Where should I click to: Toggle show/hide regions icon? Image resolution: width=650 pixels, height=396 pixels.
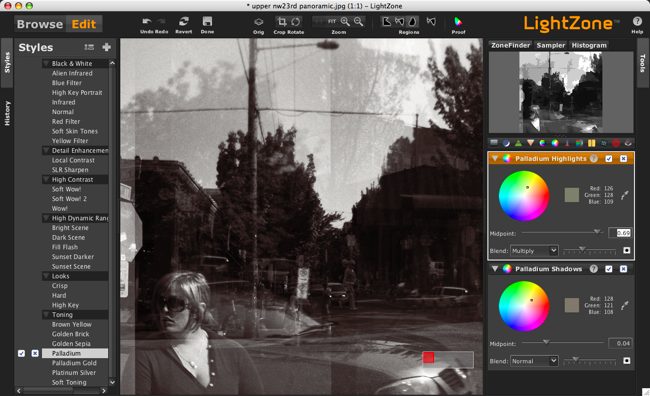pos(431,22)
